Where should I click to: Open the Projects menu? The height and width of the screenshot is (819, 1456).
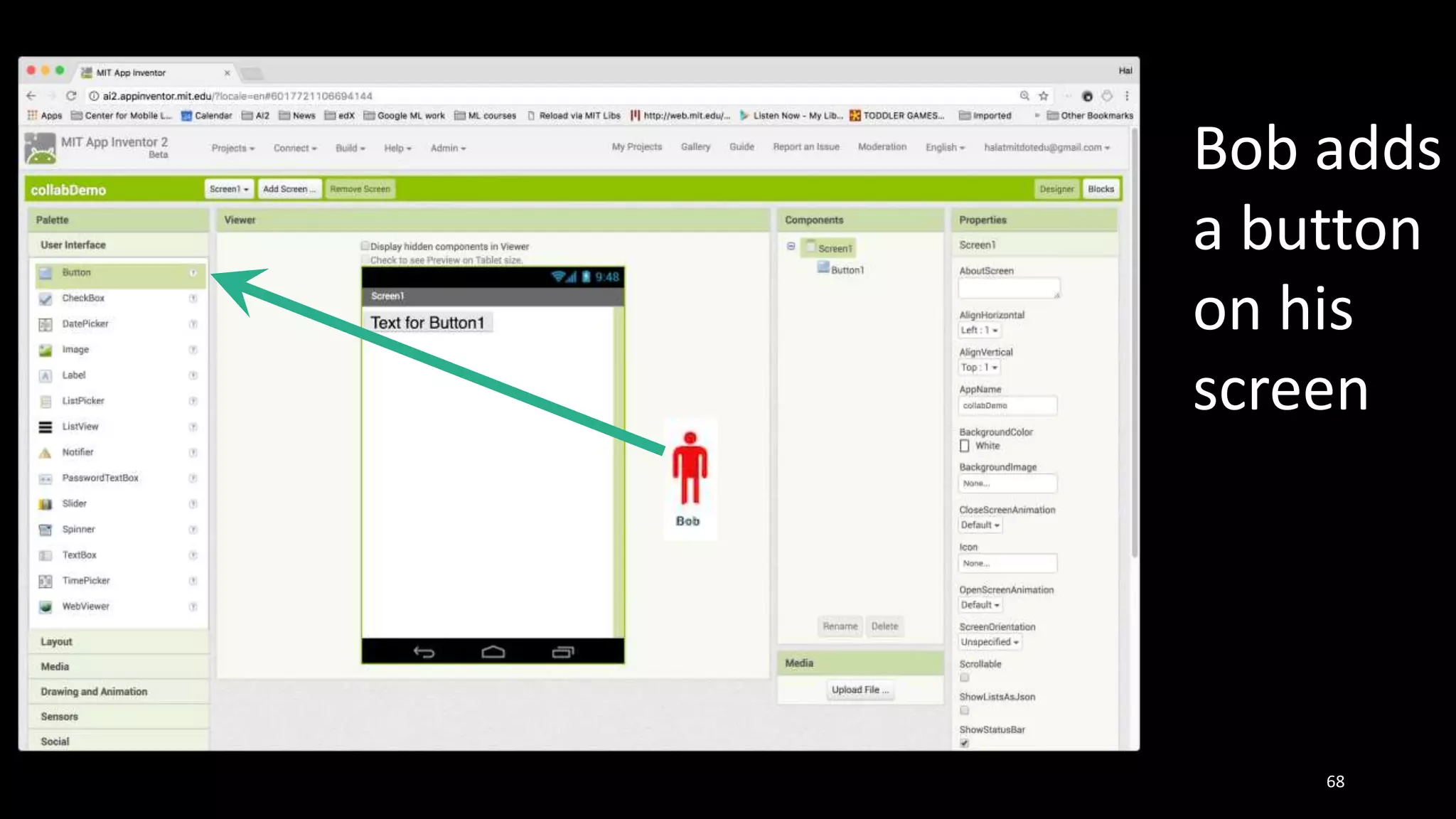point(232,148)
